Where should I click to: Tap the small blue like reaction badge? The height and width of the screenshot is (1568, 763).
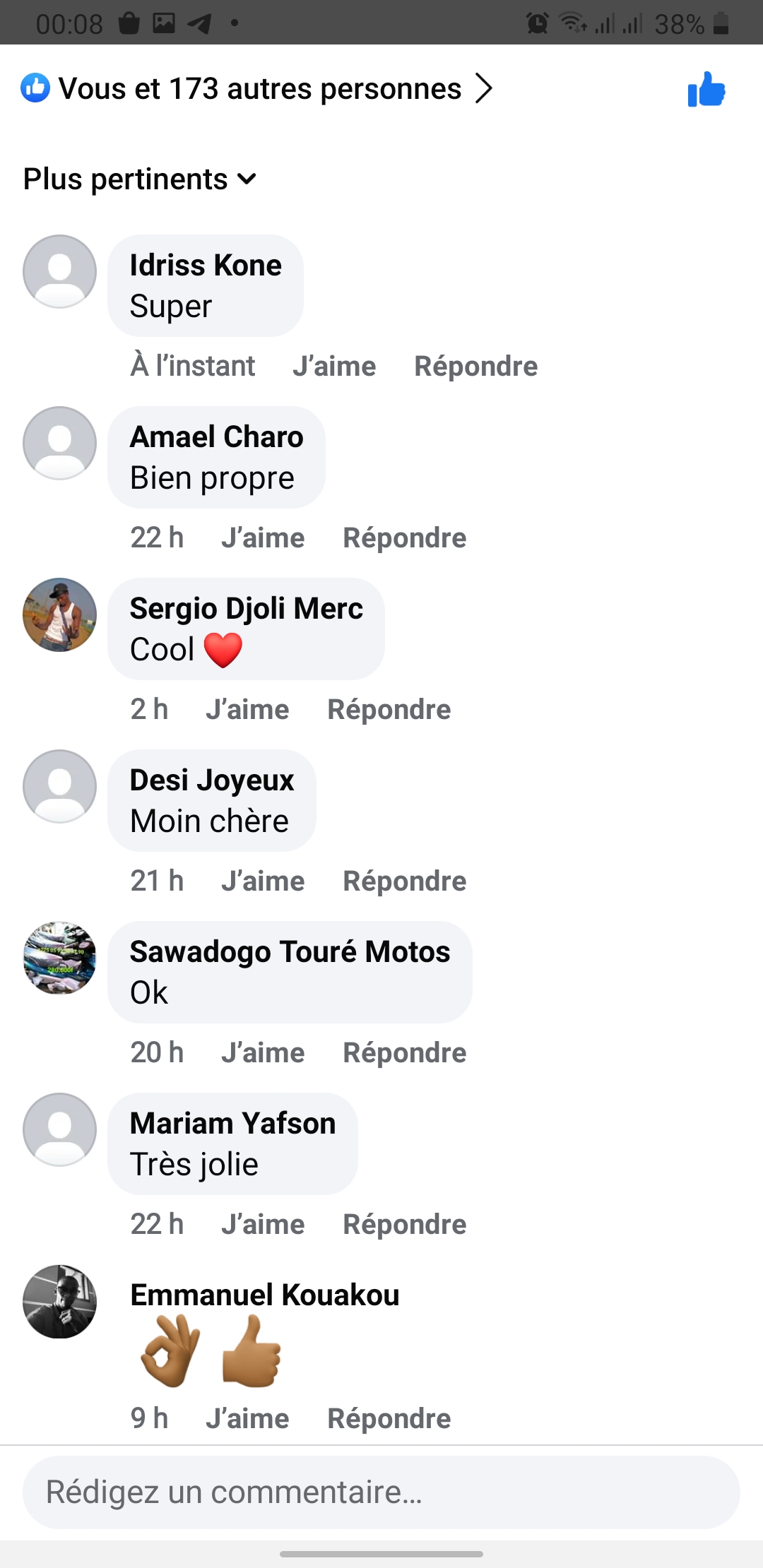pyautogui.click(x=35, y=88)
